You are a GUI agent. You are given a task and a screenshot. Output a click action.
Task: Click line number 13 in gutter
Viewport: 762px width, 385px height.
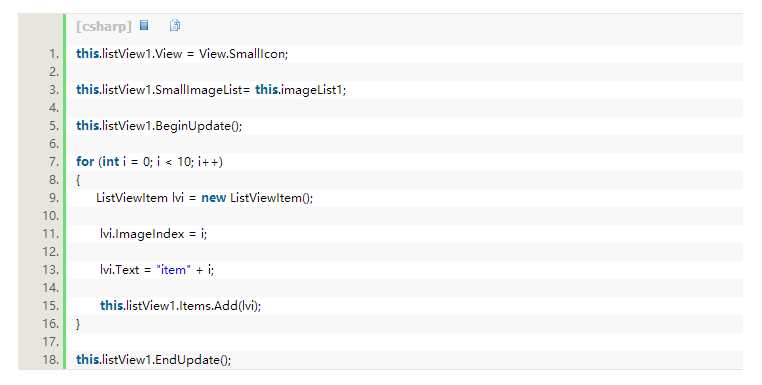pyautogui.click(x=51, y=270)
